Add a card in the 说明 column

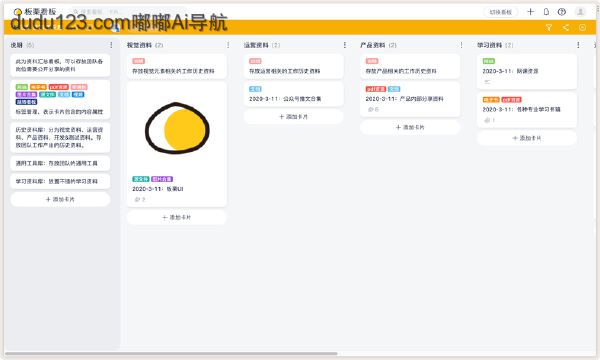[60, 199]
